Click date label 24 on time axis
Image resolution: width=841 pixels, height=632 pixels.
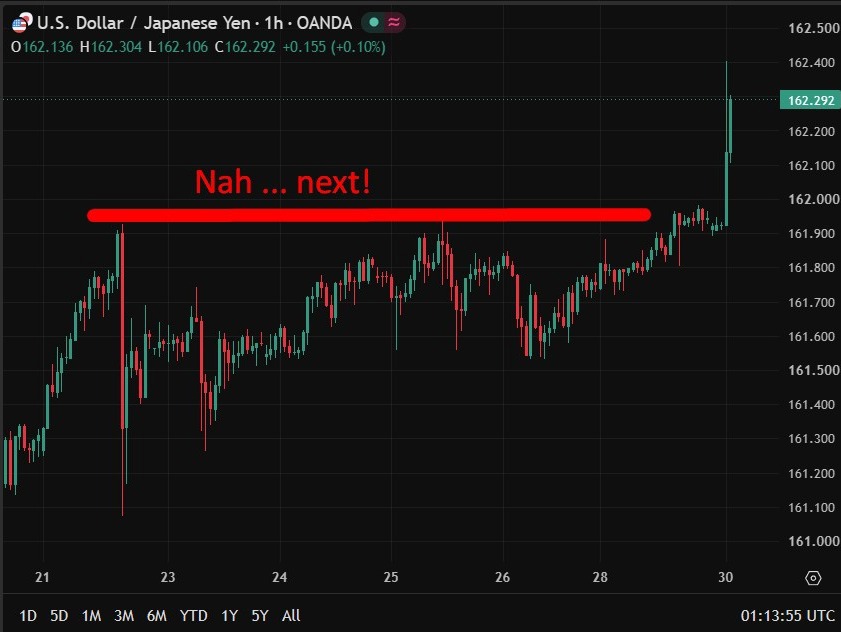[x=279, y=577]
